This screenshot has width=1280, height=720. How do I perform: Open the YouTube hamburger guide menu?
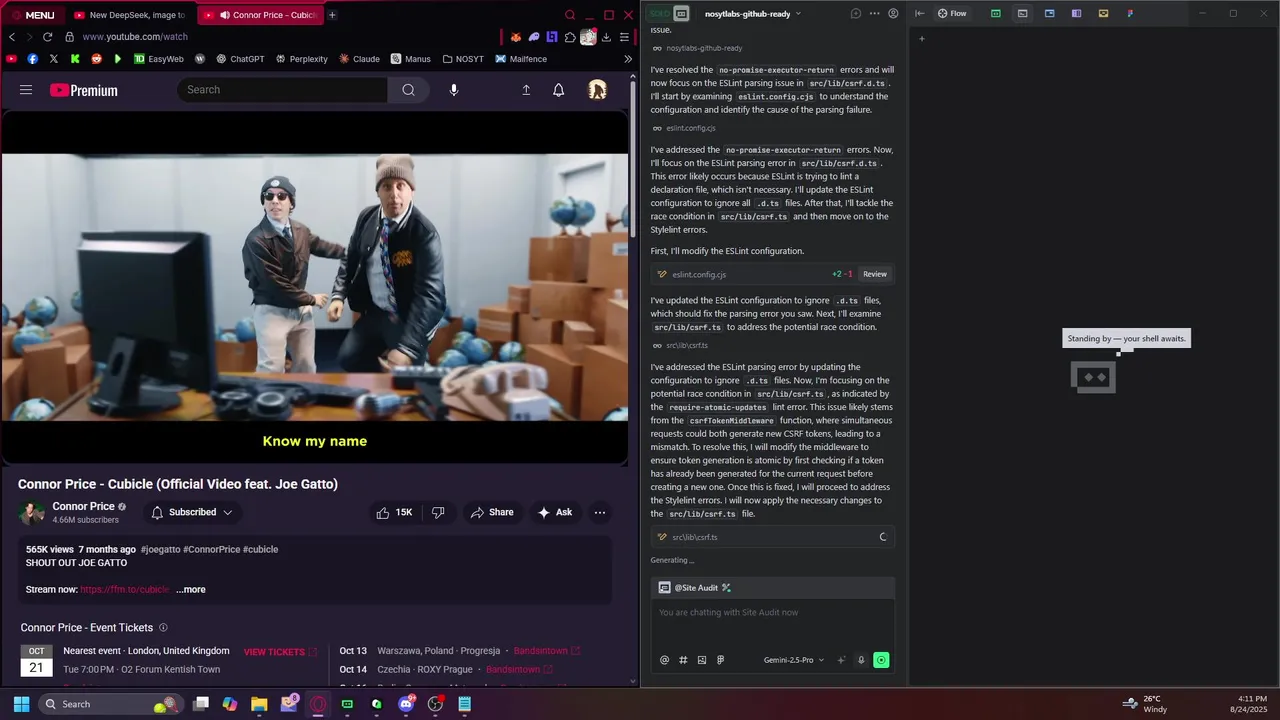coord(26,90)
